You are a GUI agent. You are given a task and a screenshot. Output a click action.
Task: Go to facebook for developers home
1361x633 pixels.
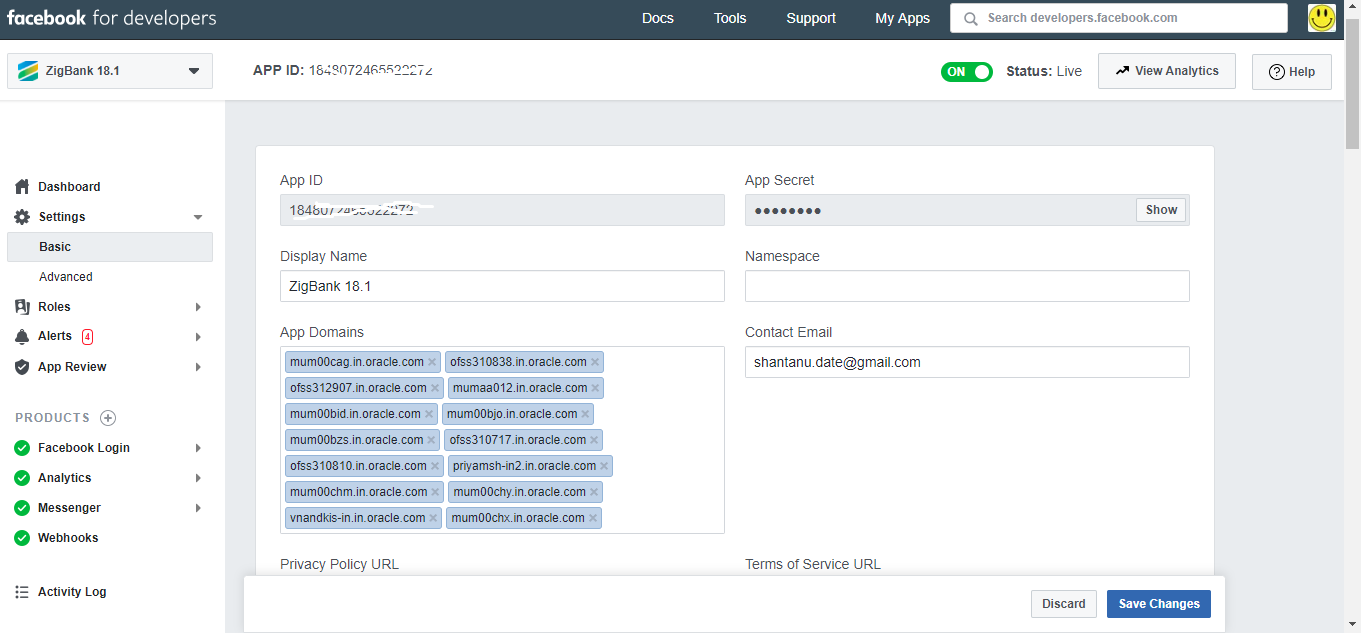click(111, 18)
